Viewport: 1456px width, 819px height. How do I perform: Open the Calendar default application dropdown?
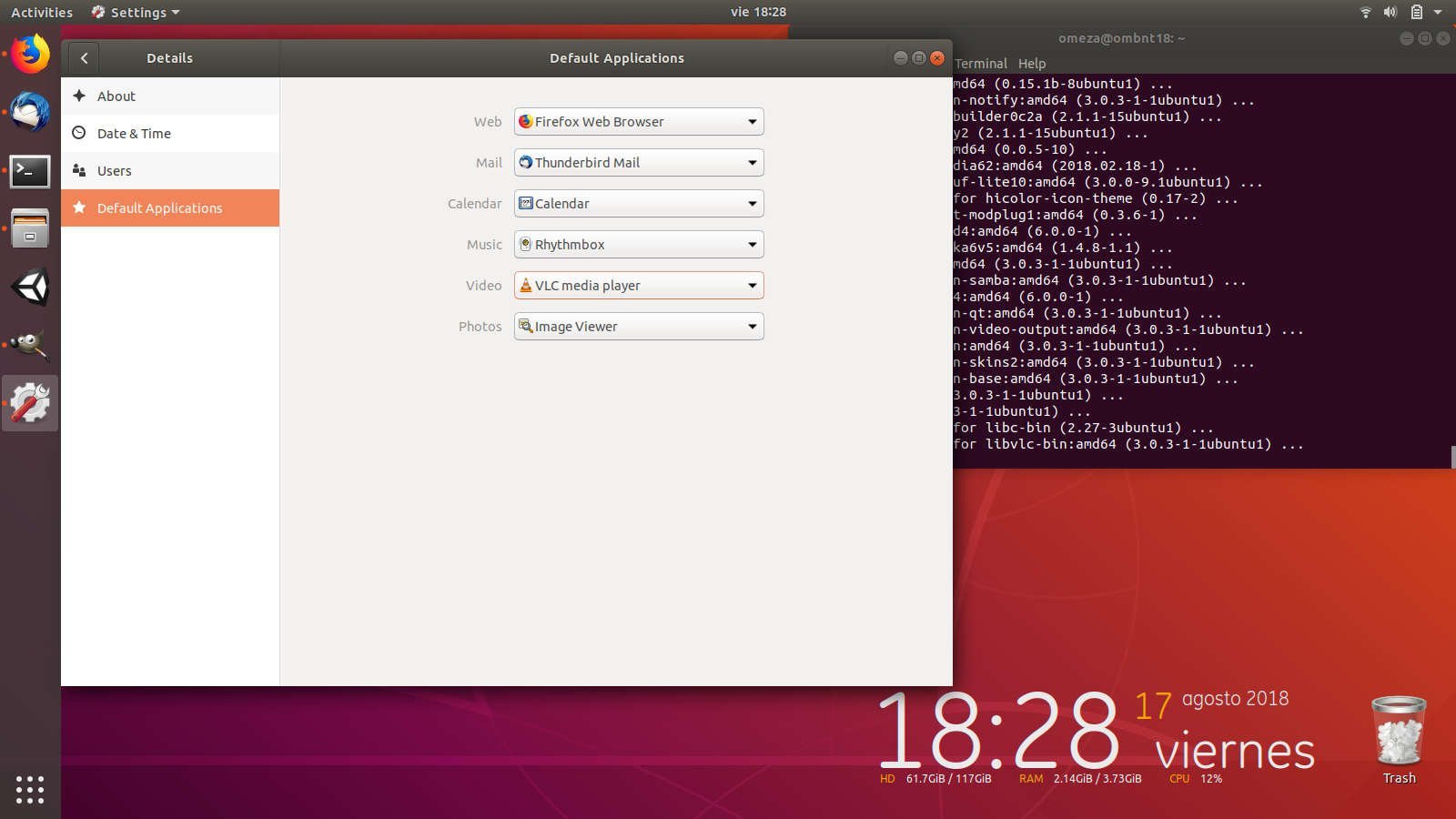tap(639, 204)
